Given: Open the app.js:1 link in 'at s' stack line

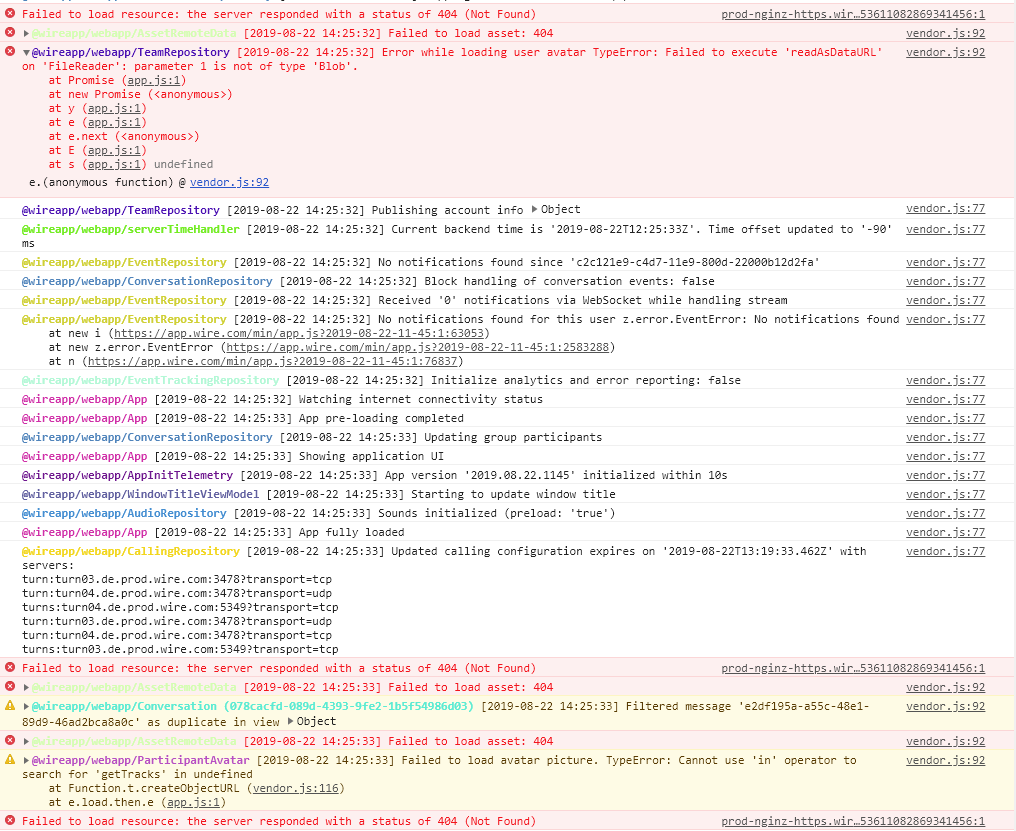Looking at the screenshot, I should point(114,164).
